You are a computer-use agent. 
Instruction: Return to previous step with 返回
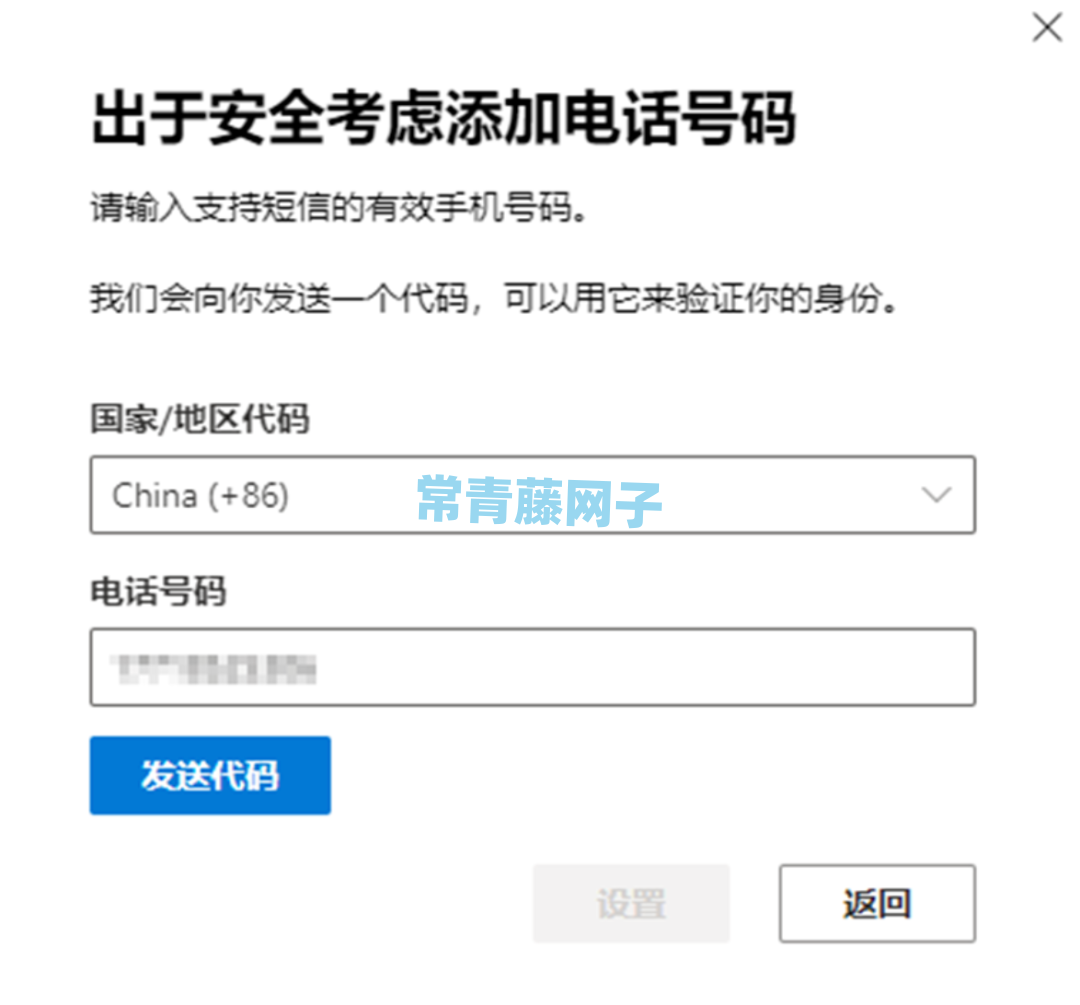878,903
